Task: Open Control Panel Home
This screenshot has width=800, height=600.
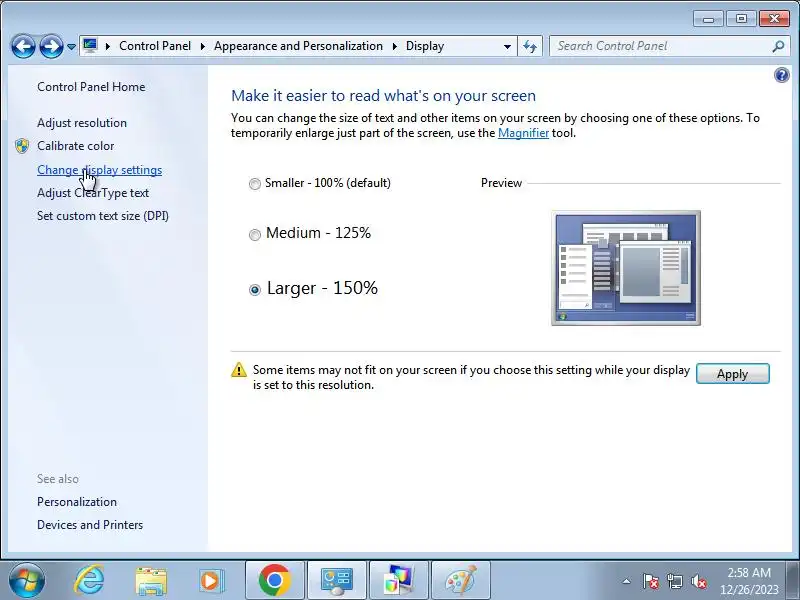Action: point(91,87)
